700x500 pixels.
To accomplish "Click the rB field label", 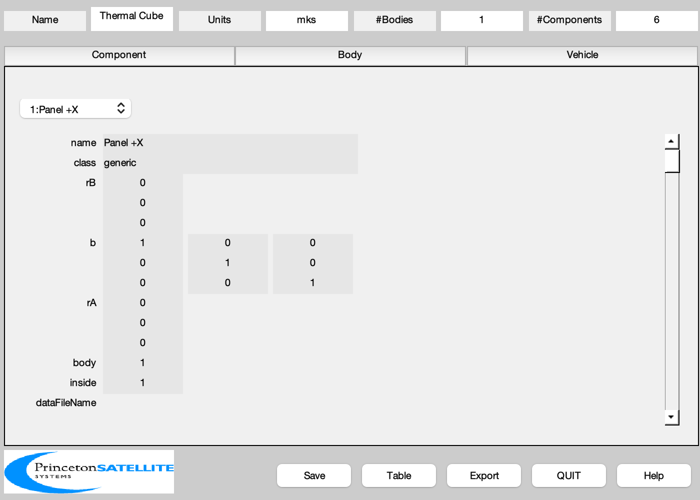I will click(x=91, y=183).
